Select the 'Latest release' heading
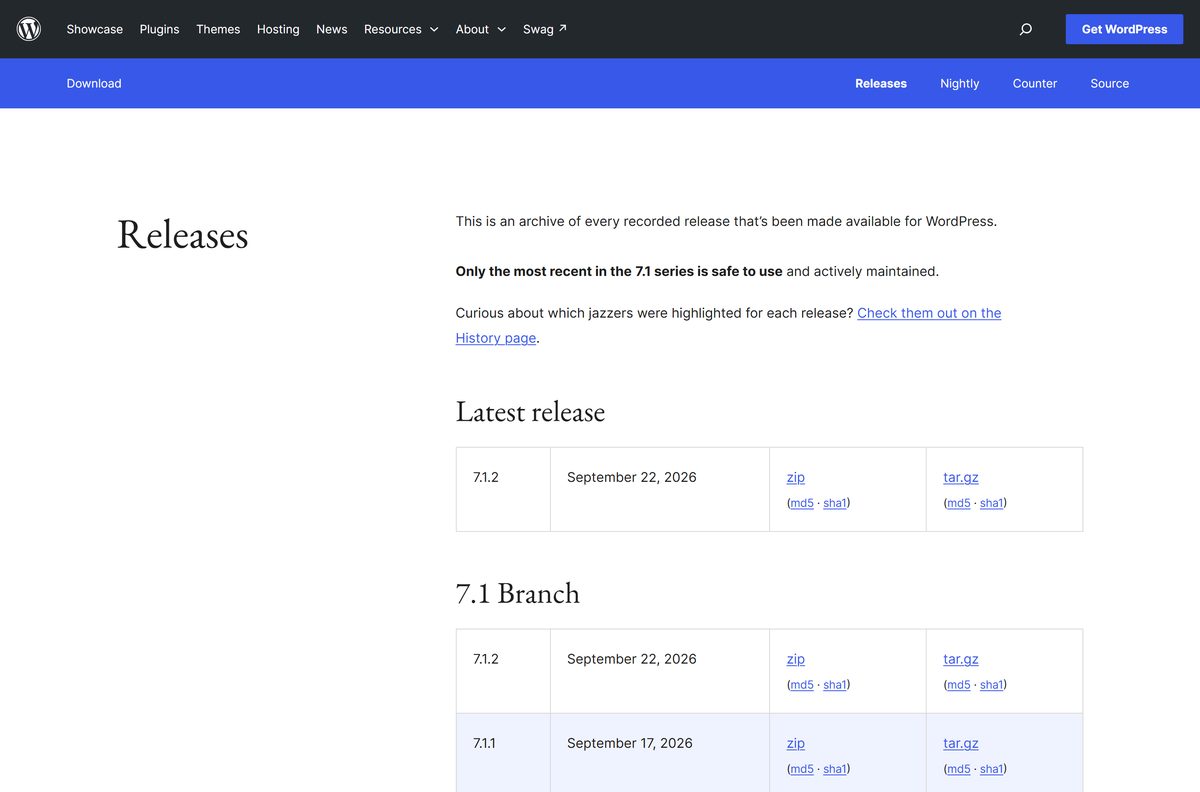1200x792 pixels. [x=530, y=412]
